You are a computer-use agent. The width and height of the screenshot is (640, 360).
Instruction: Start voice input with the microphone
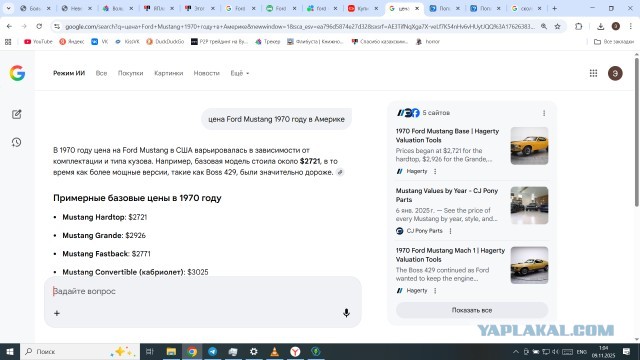[346, 313]
